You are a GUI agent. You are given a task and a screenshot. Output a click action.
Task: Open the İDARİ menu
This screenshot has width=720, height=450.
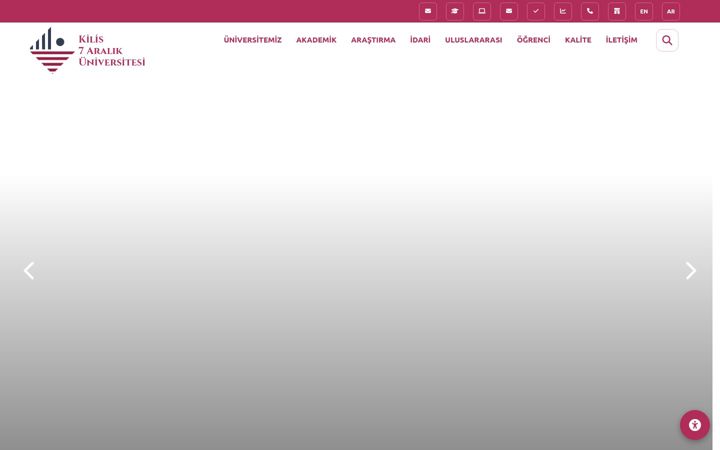(x=420, y=40)
